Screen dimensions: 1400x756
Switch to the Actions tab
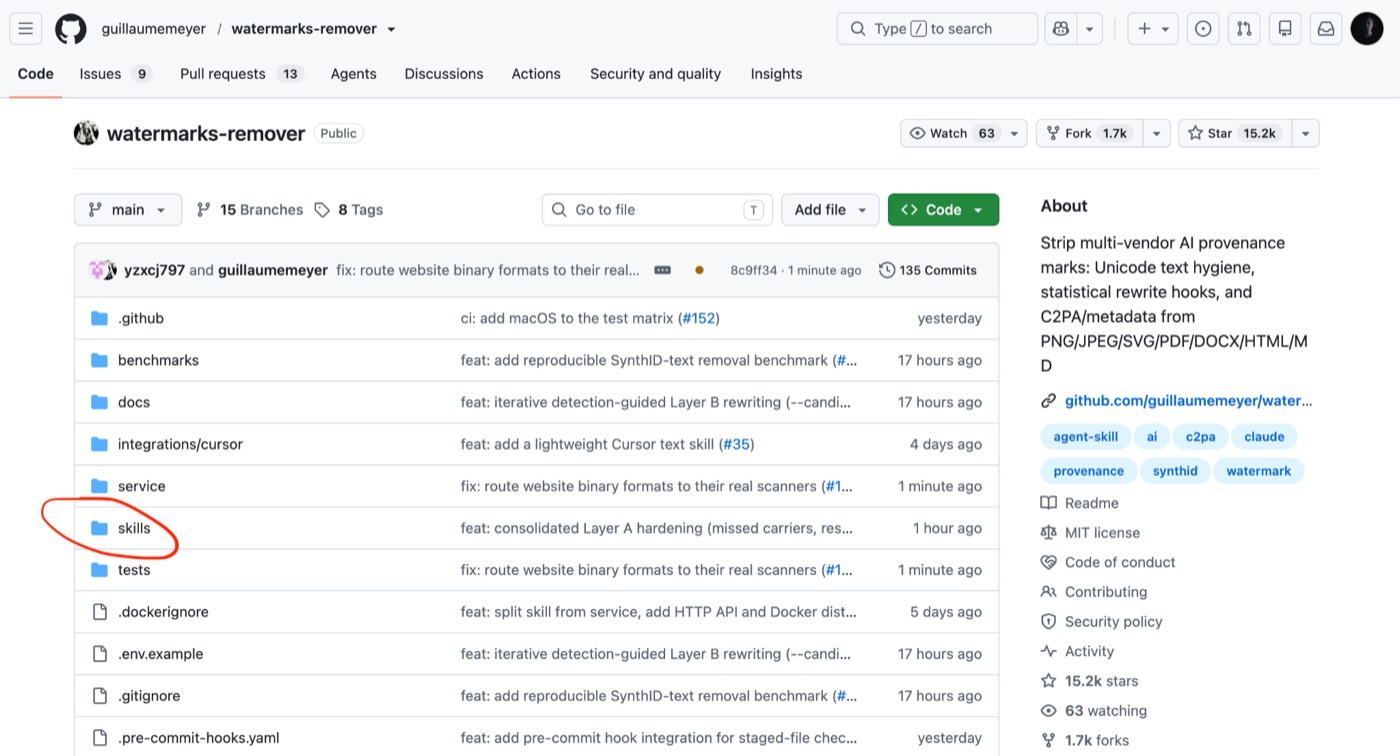[536, 74]
